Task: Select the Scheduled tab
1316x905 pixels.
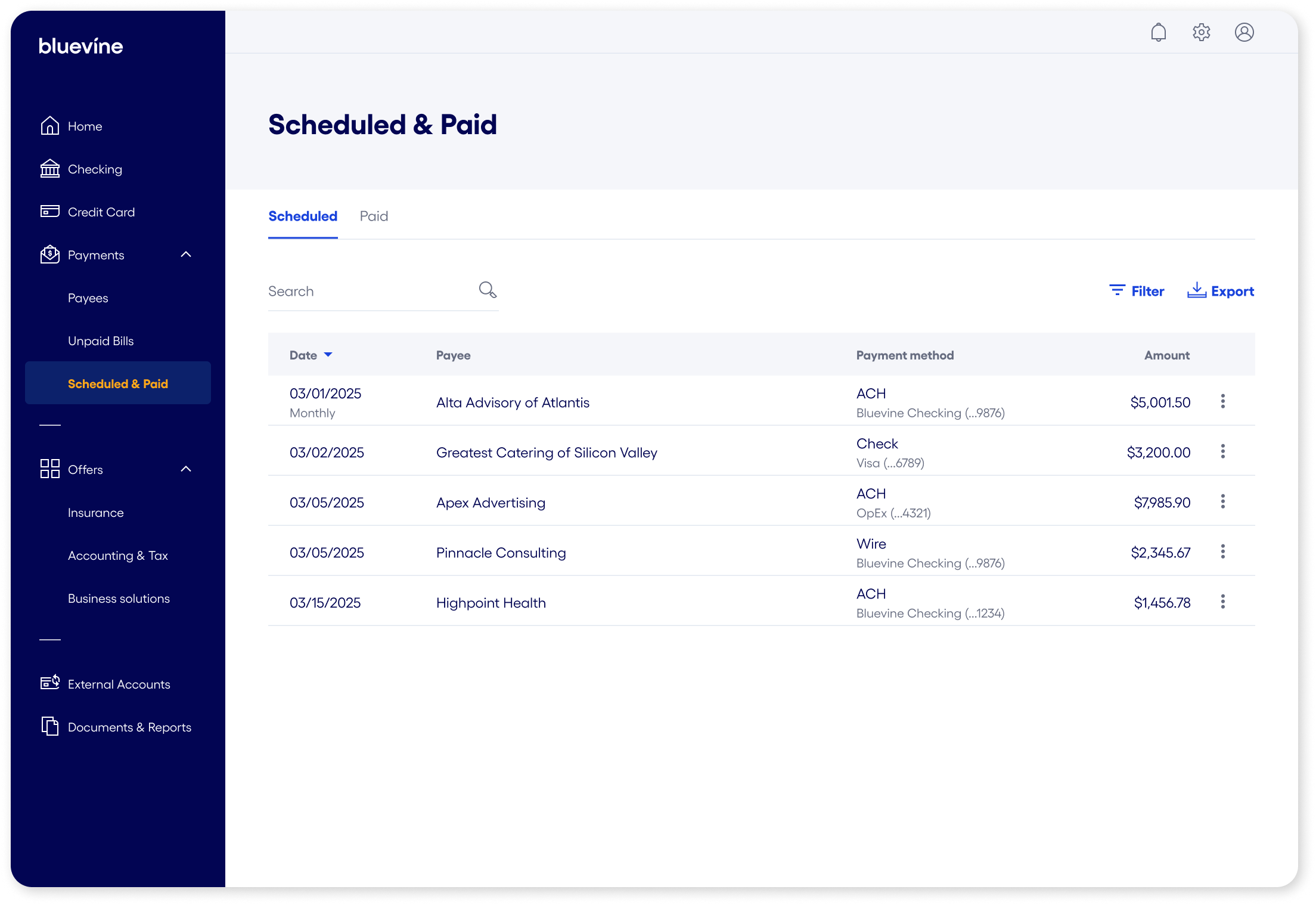Action: click(x=302, y=216)
